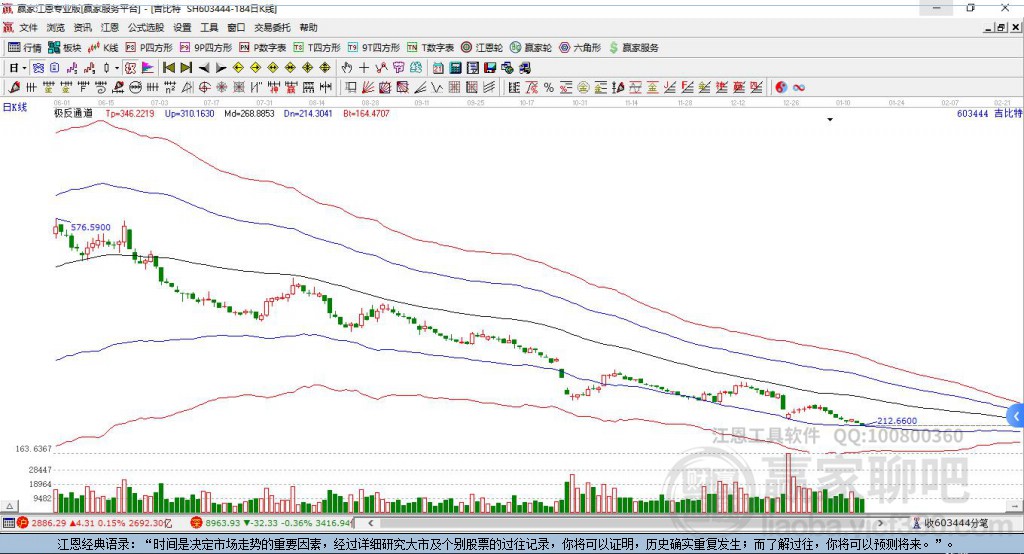Click the 603444 吉比特 stock label
Viewport: 1024px width, 554px height.
[989, 114]
